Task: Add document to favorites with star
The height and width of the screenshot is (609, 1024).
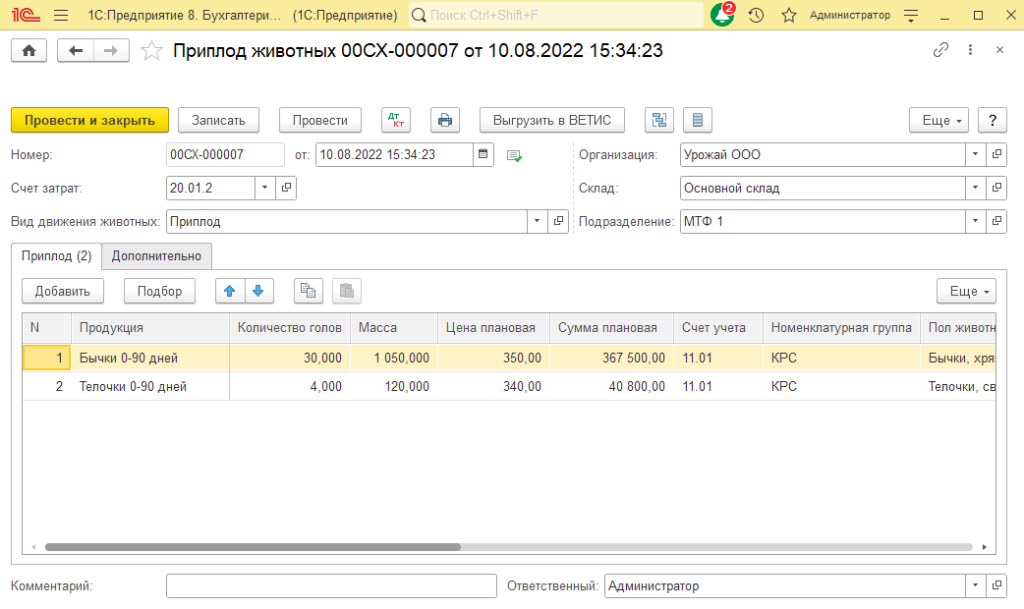Action: tap(152, 50)
